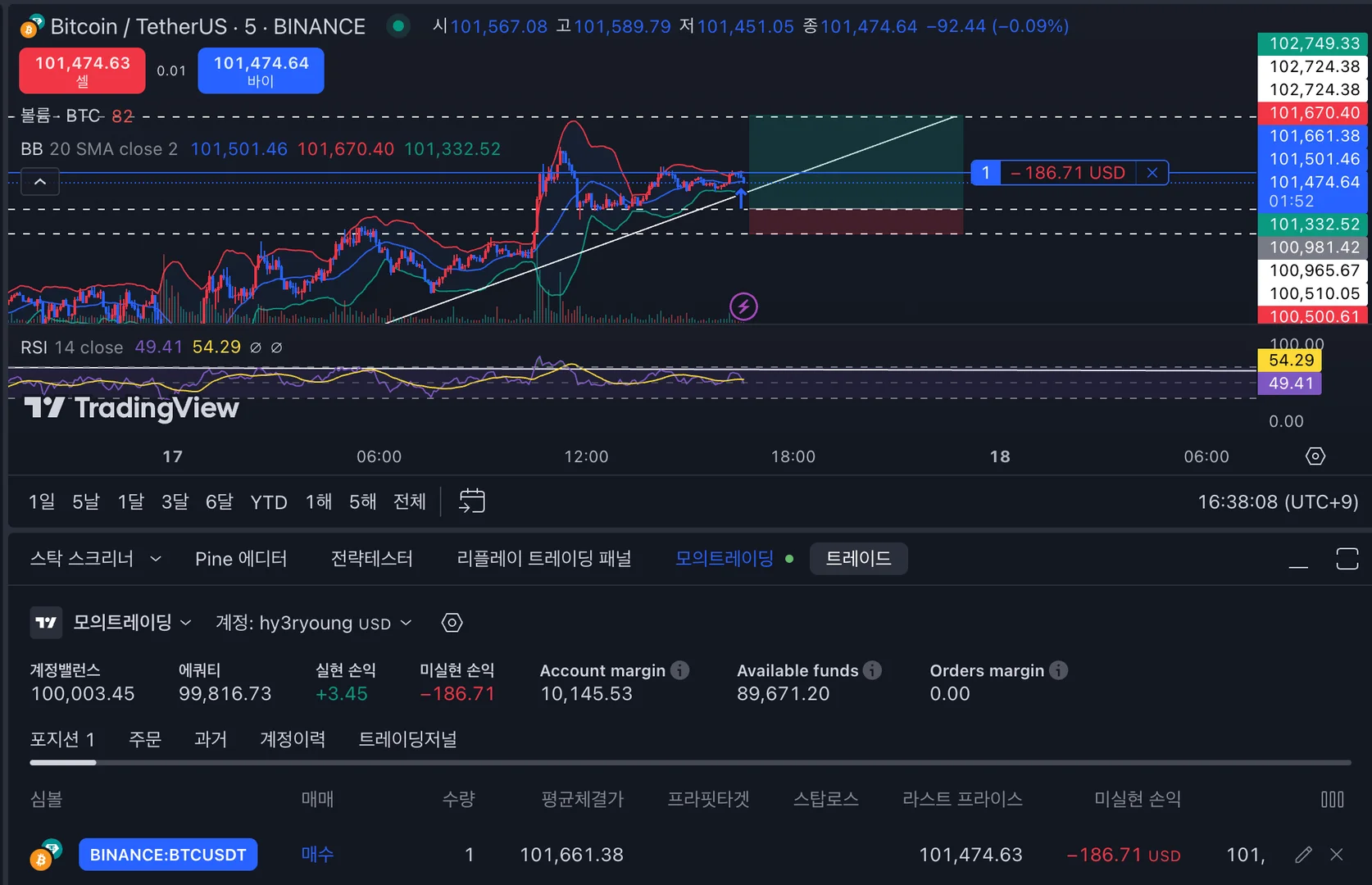Click the 1 quantity box on the position line

[986, 173]
